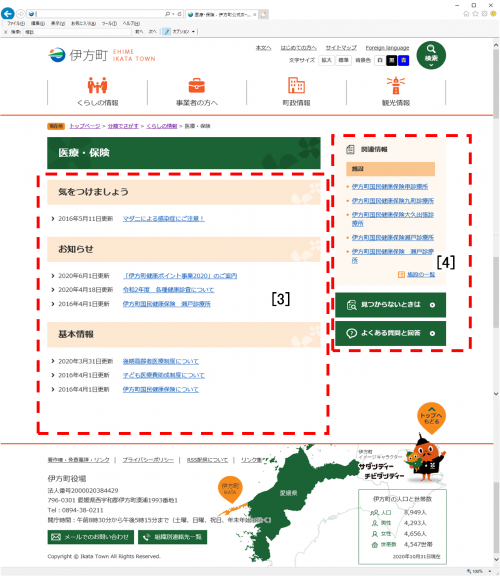Open the 編集 menu
The height and width of the screenshot is (576, 500).
click(37, 23)
